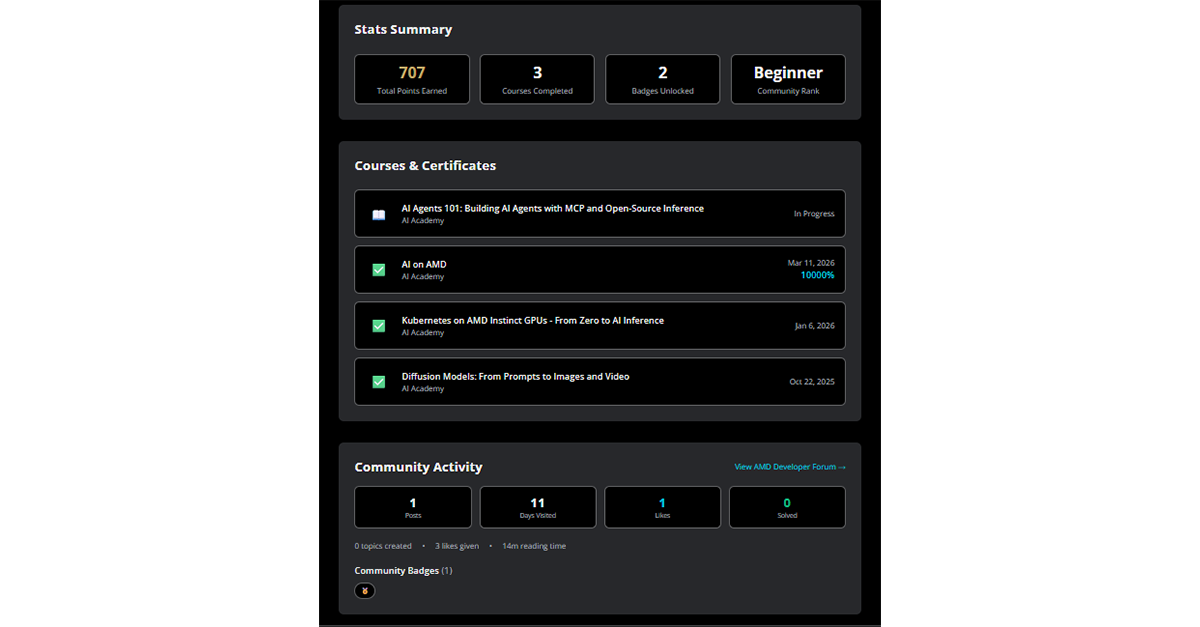This screenshot has height=627, width=1200.
Task: Click the arrow in View AMD Developer Forum link
Action: pos(842,466)
